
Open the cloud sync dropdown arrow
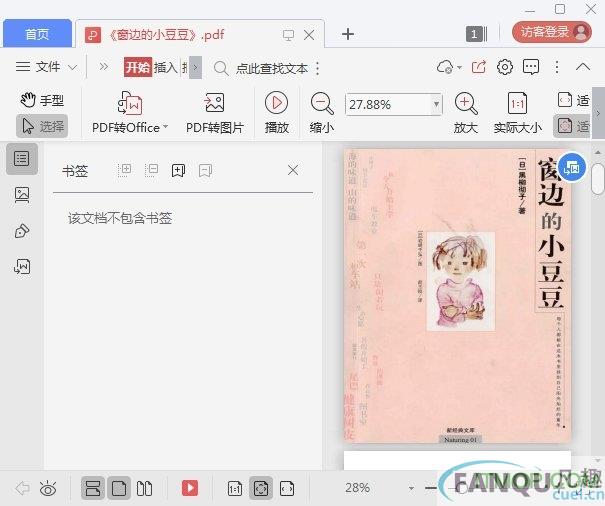click(x=459, y=67)
